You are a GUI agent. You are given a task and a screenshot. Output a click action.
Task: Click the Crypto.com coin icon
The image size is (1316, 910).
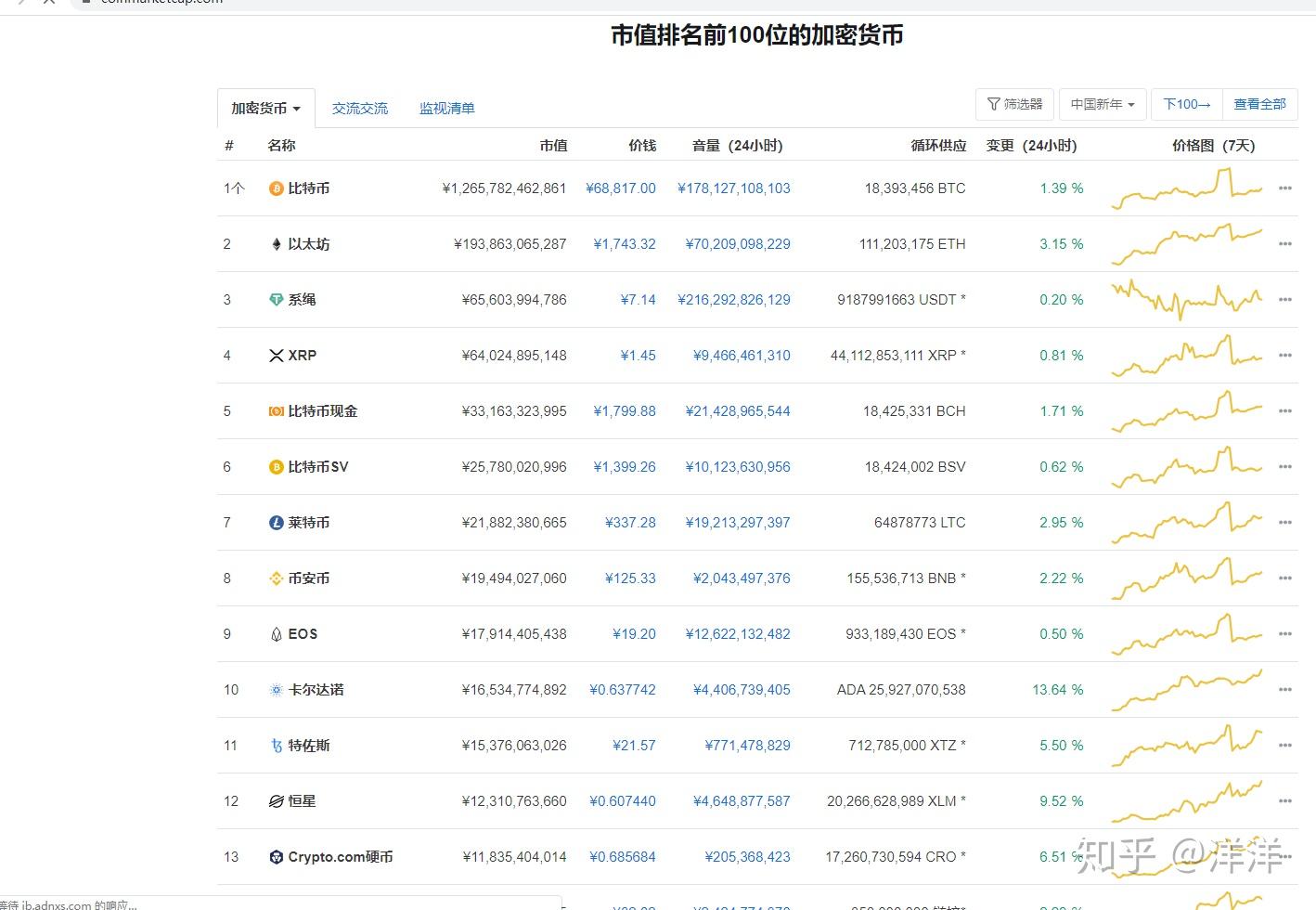(276, 857)
